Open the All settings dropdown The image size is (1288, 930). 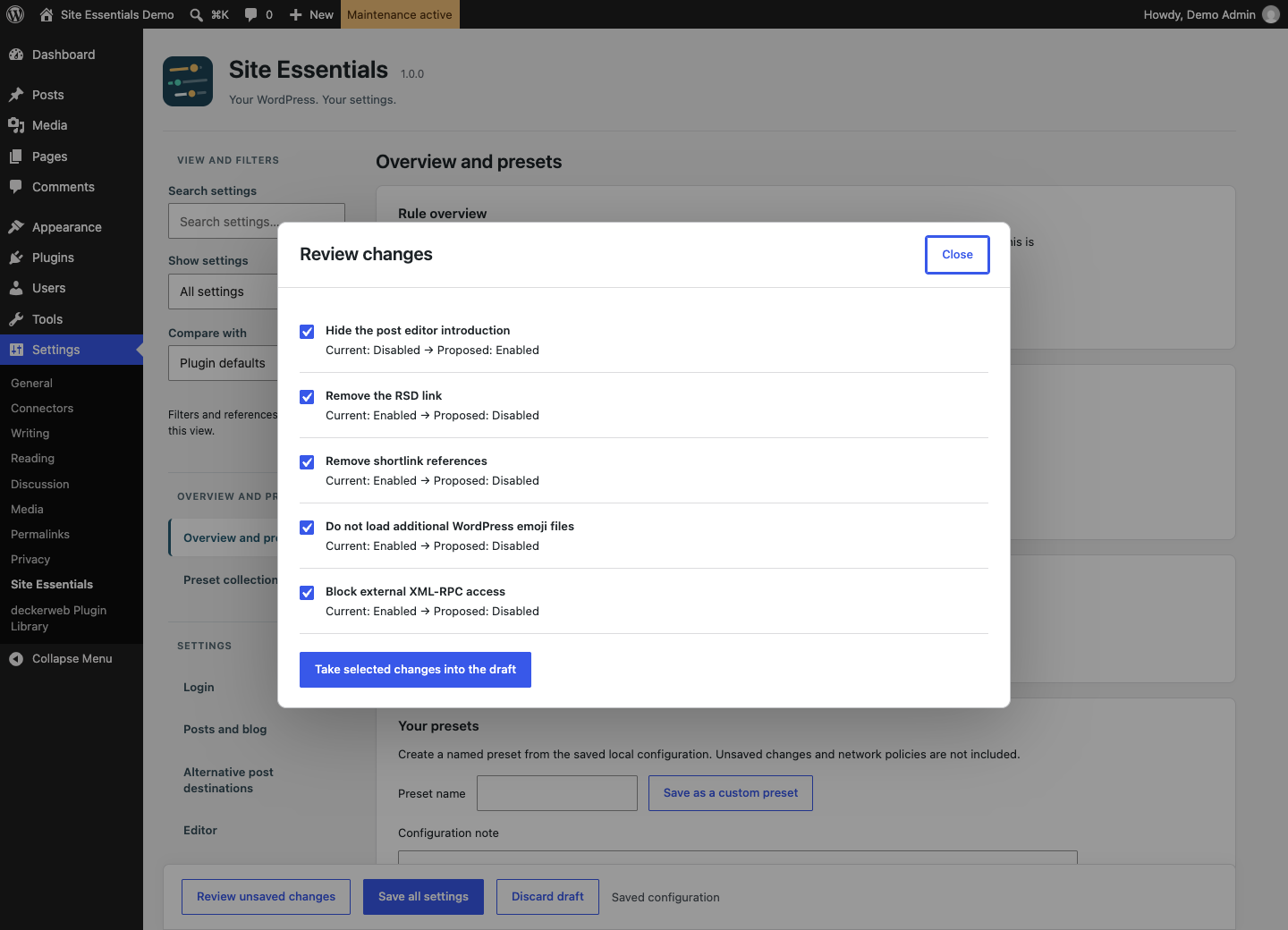coord(223,292)
